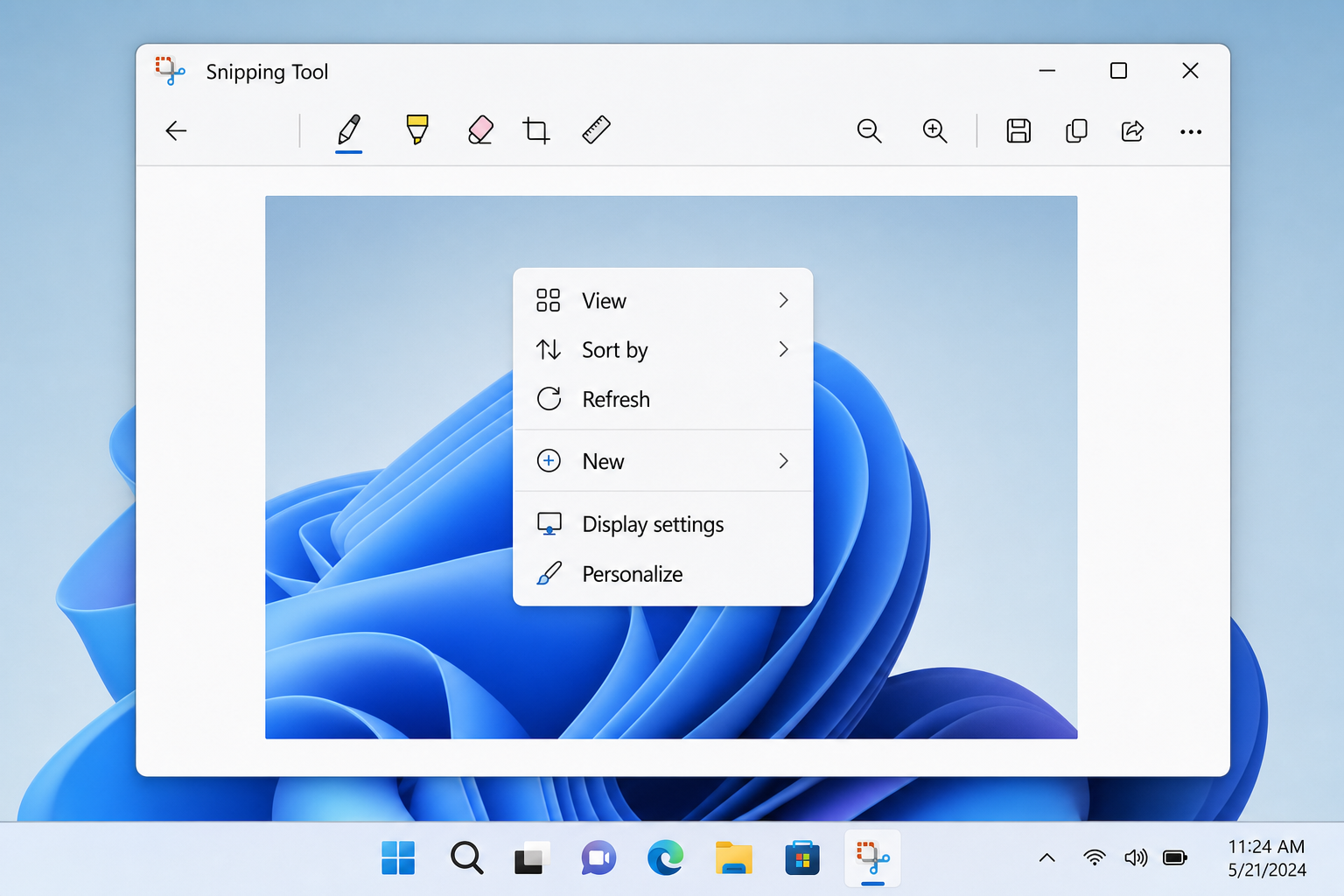Expand the View submenu chevron

click(783, 300)
